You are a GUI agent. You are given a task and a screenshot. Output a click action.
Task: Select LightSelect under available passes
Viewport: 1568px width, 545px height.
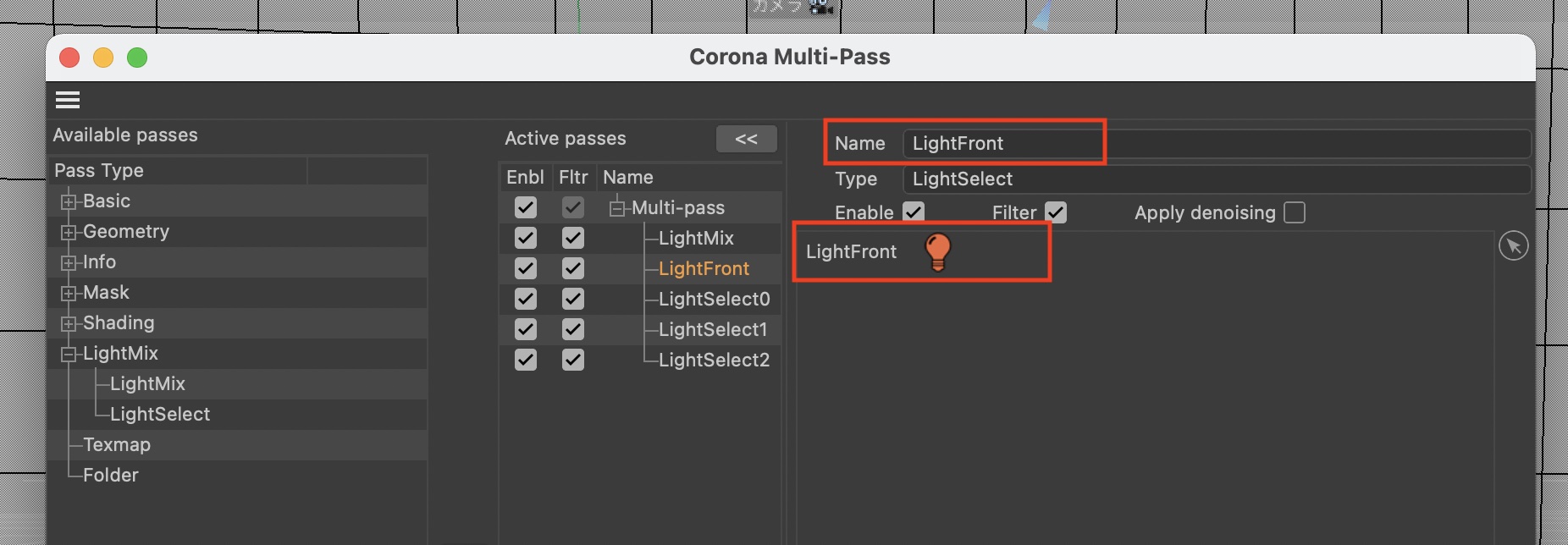pos(160,414)
